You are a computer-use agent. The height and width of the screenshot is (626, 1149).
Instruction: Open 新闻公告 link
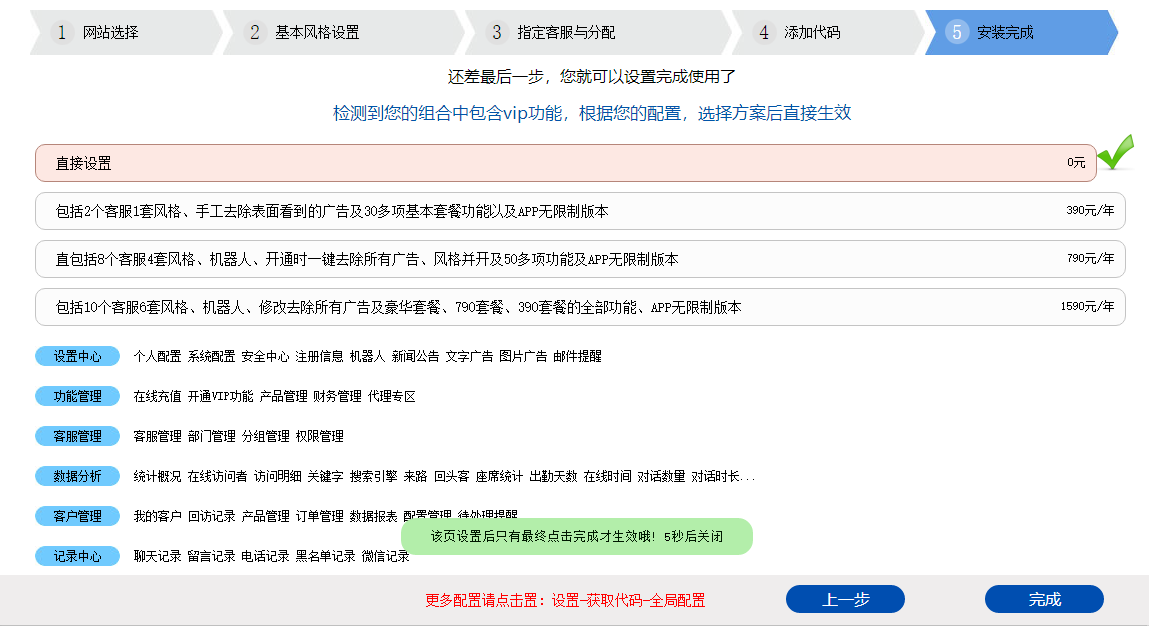click(415, 356)
